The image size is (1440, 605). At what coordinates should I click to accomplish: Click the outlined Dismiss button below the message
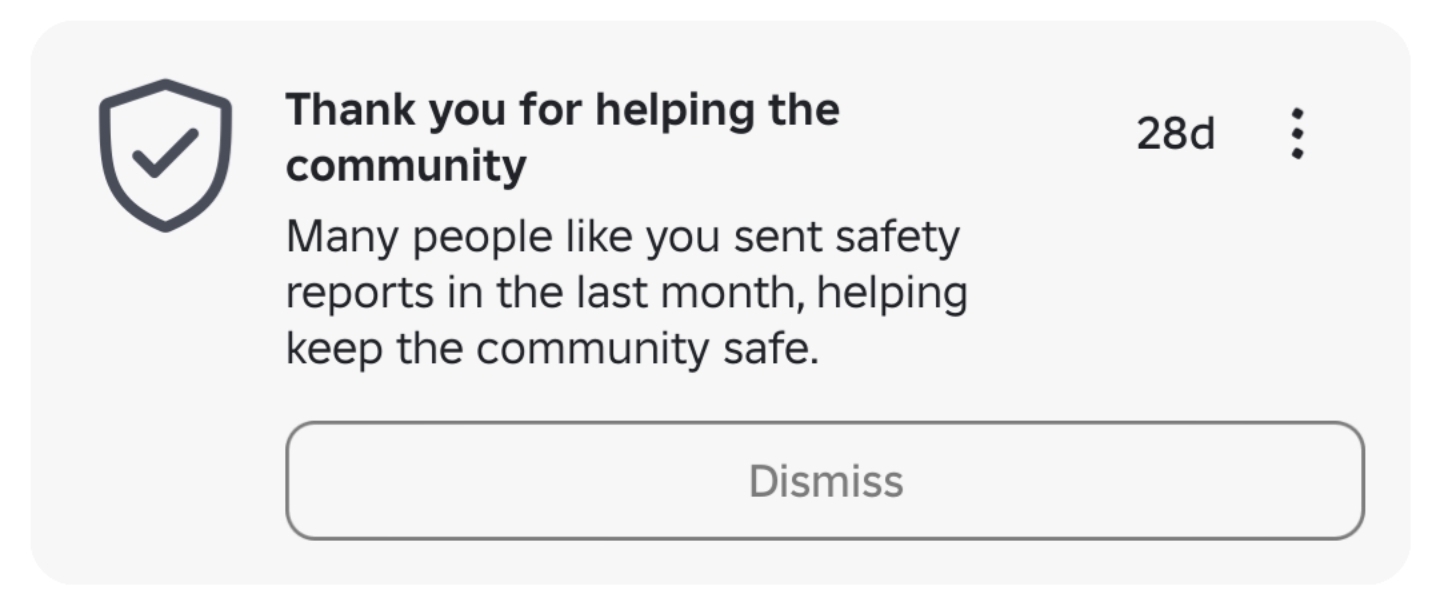(x=825, y=481)
